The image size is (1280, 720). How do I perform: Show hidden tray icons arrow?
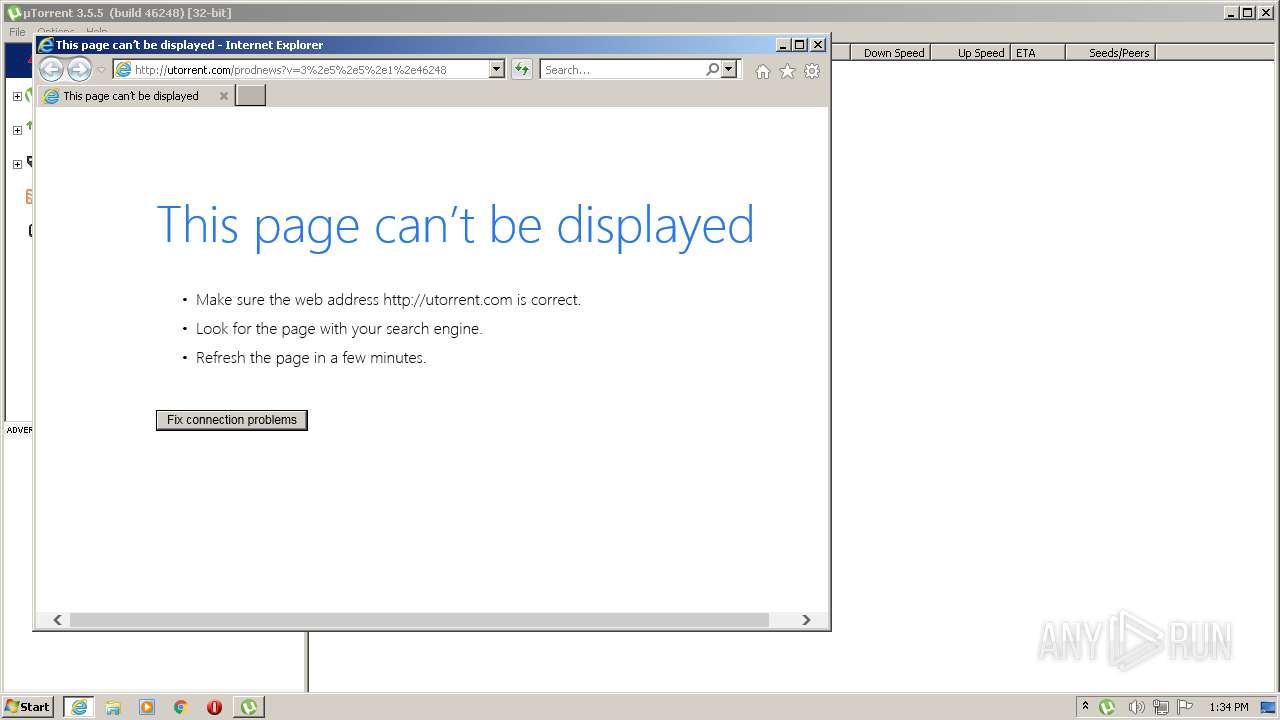(1085, 707)
